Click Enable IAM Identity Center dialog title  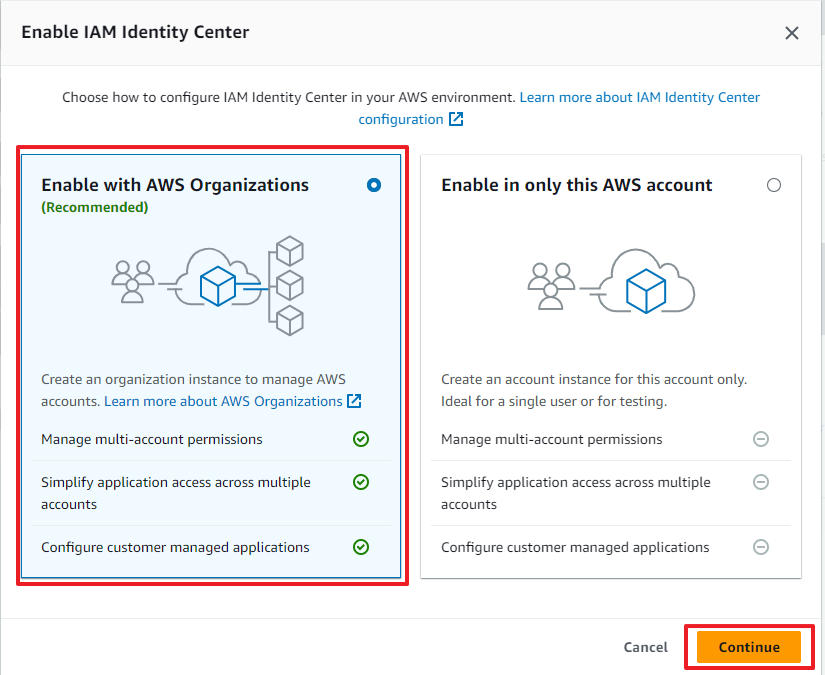pos(135,32)
